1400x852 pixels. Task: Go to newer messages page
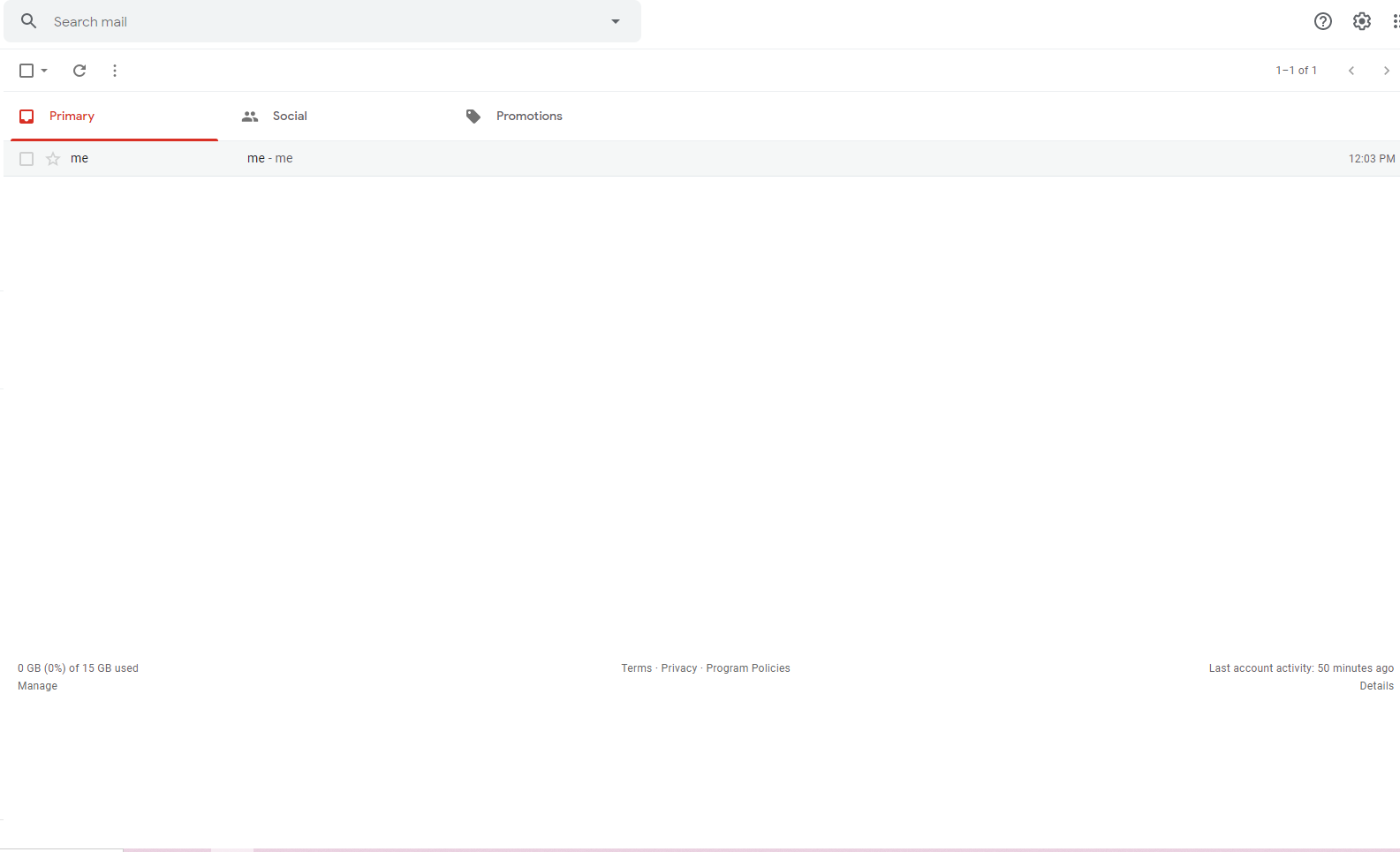tap(1351, 71)
